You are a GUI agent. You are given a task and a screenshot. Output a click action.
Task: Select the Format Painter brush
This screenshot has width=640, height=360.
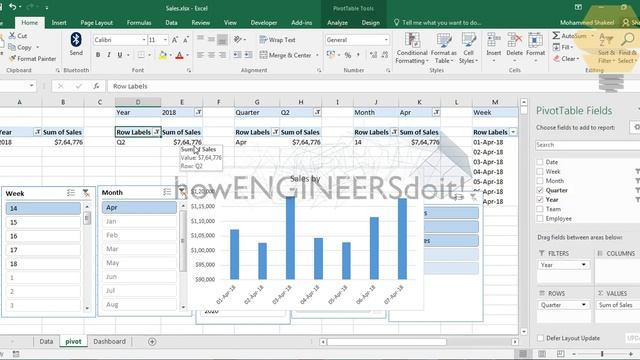click(12, 58)
